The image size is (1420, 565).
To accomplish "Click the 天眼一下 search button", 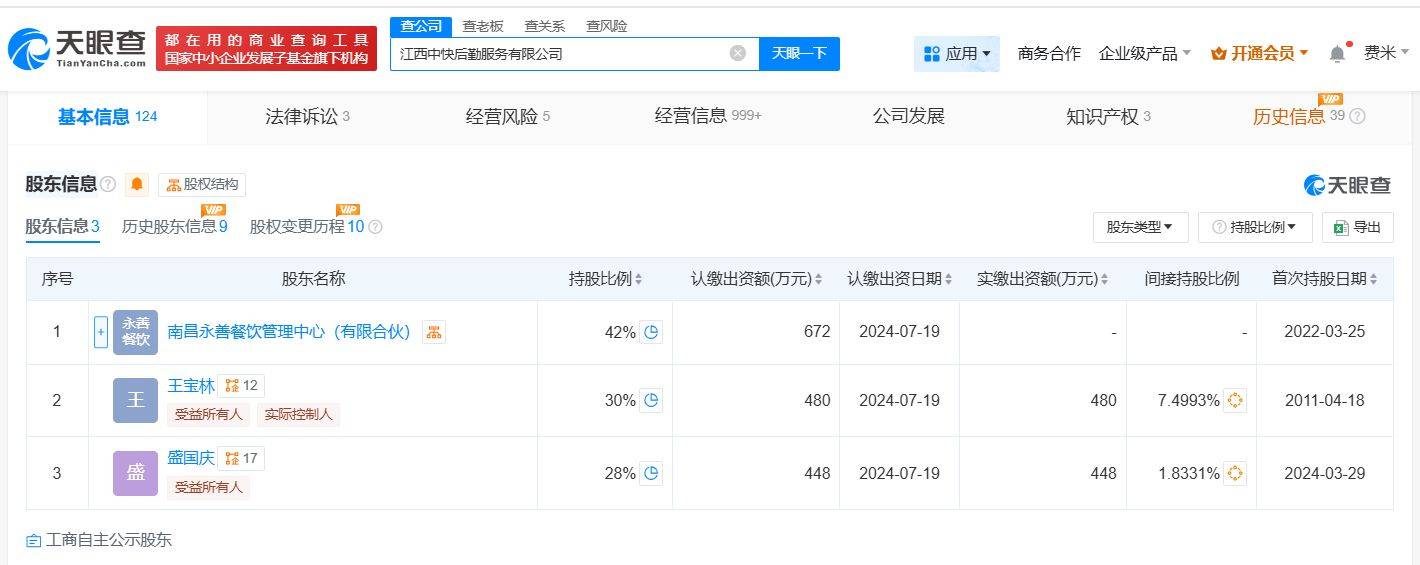I will pos(799,53).
